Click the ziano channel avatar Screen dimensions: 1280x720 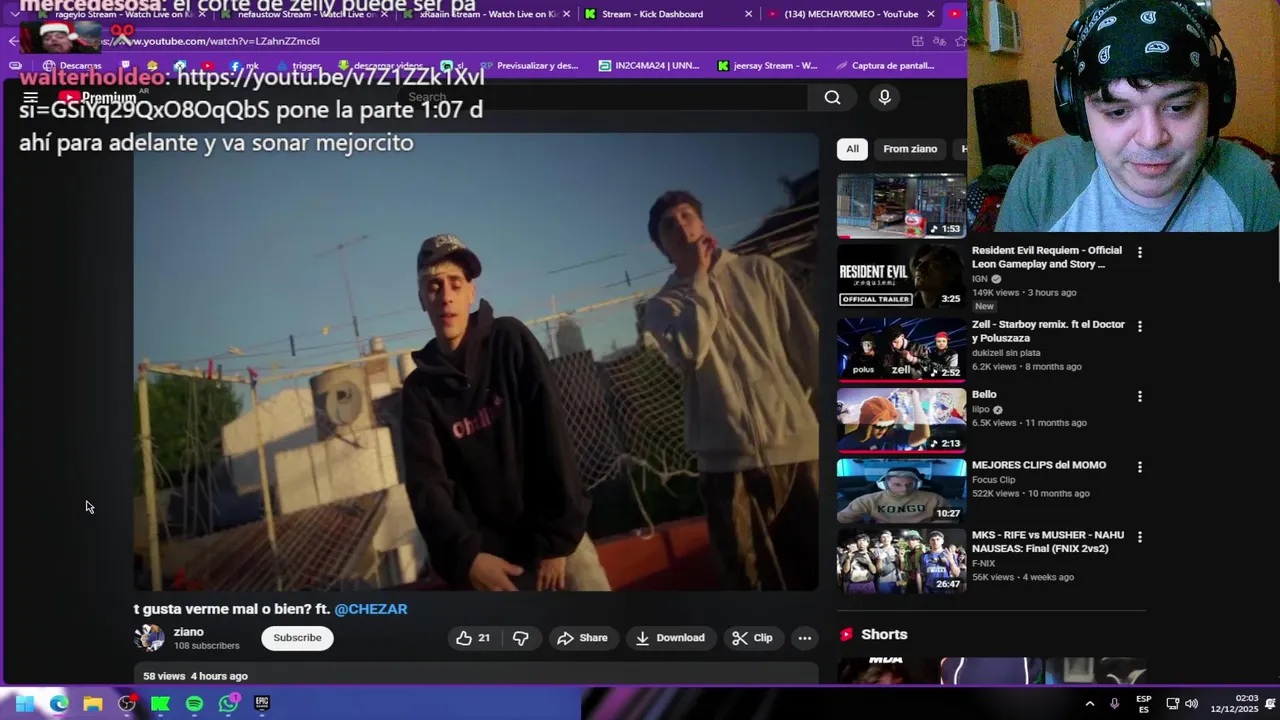(x=150, y=638)
